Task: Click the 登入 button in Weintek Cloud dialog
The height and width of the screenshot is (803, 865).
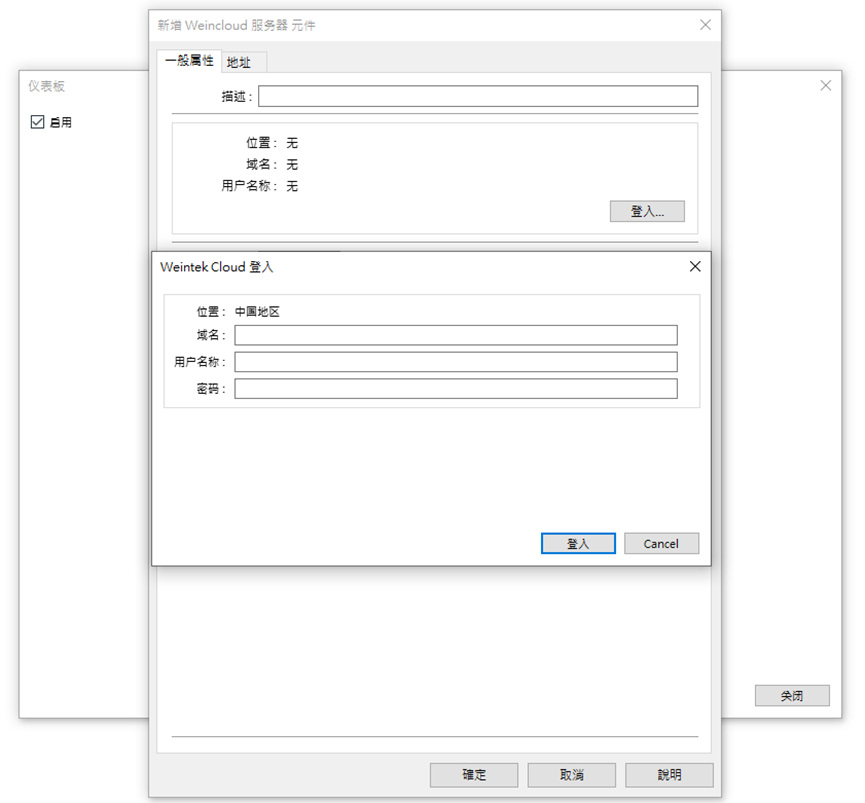Action: [578, 543]
